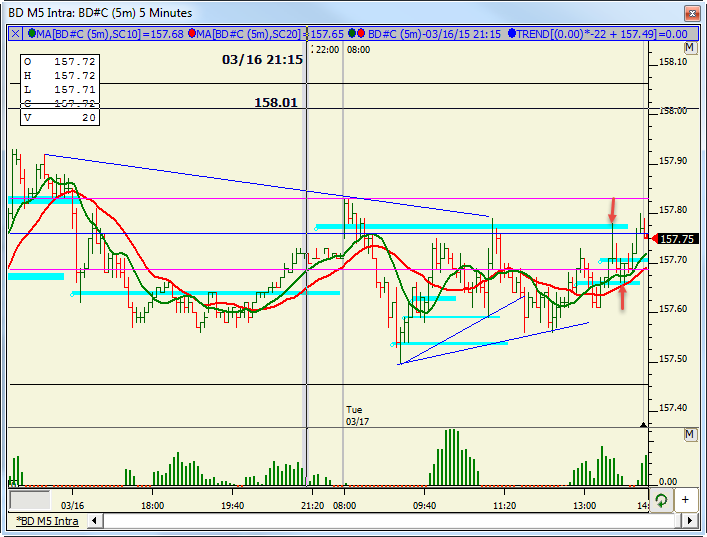Click the MA SC20 =157.65 legend text
This screenshot has width=707, height=537.
point(271,34)
